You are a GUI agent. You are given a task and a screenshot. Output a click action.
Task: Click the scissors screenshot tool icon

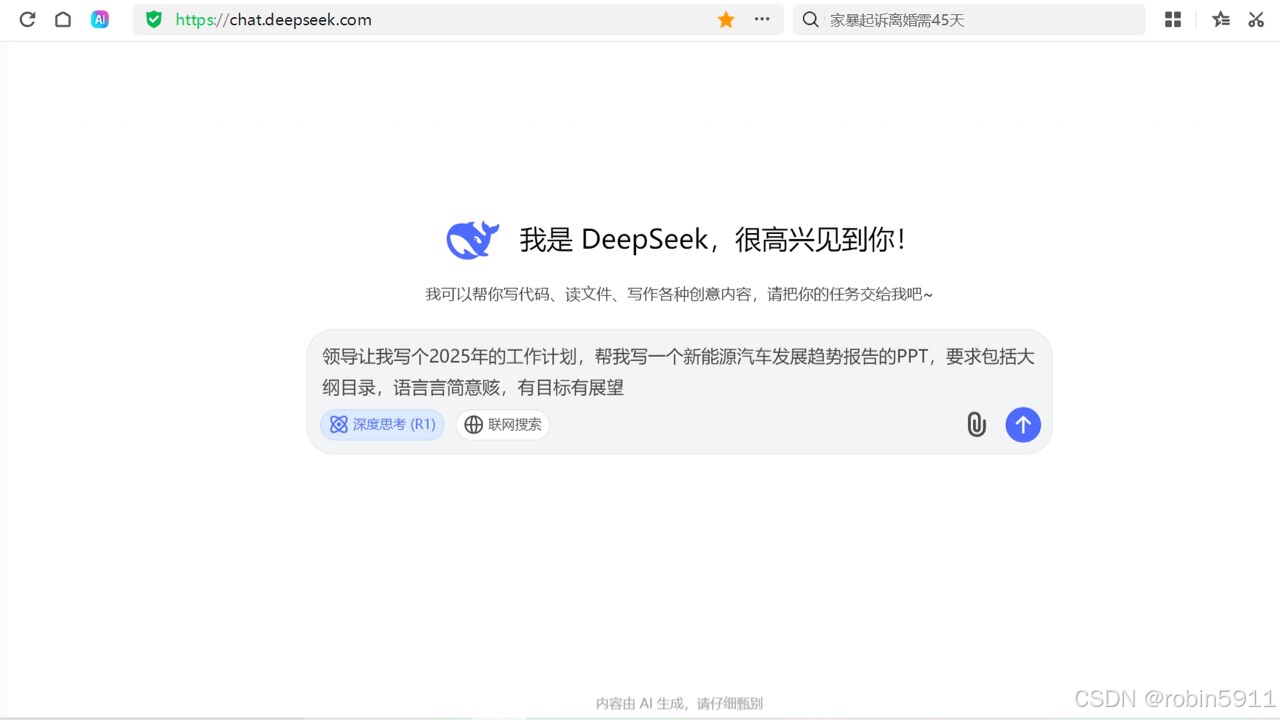click(1256, 19)
